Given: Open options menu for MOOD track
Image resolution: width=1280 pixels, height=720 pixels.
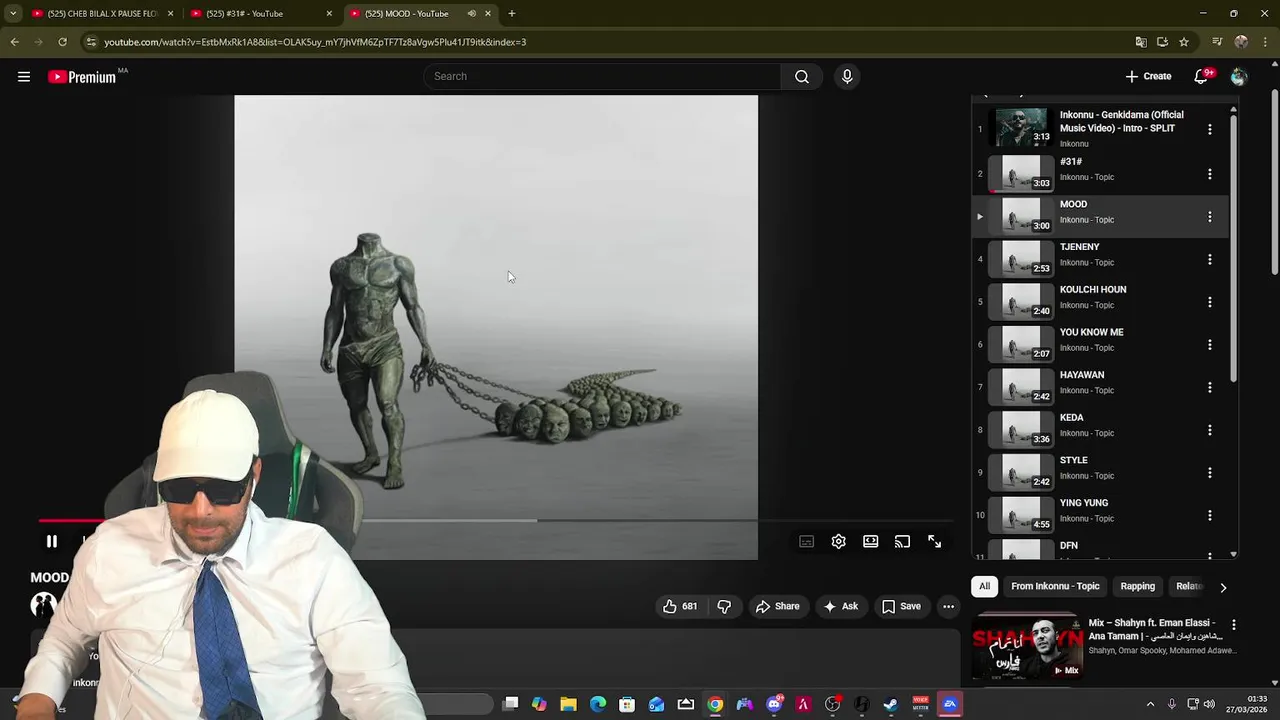Looking at the screenshot, I should 1209,217.
